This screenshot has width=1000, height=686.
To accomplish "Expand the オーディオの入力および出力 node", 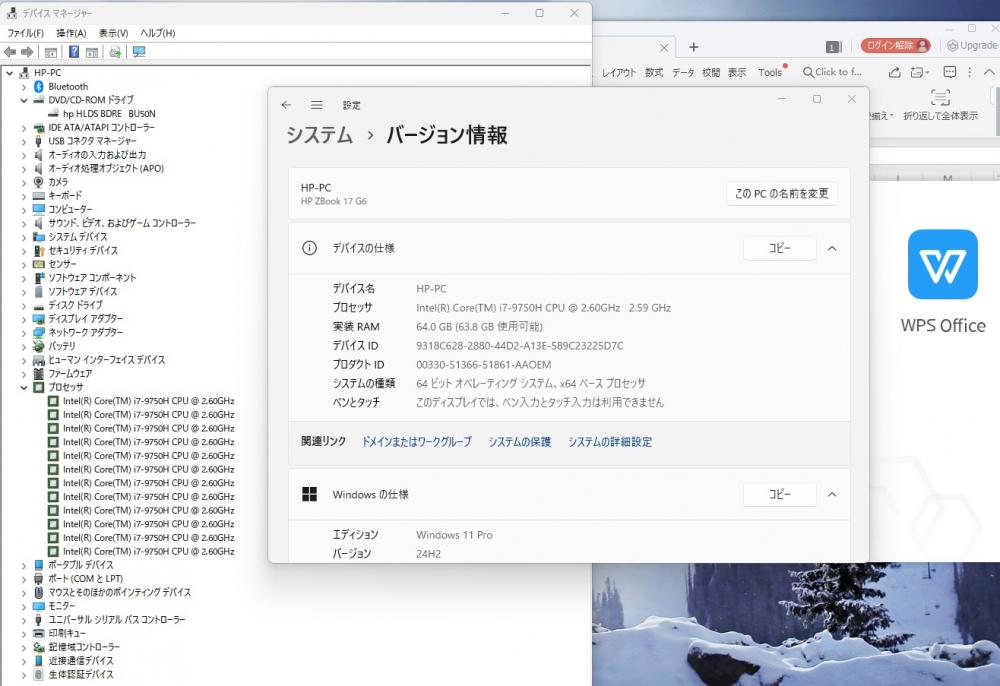I will [24, 155].
